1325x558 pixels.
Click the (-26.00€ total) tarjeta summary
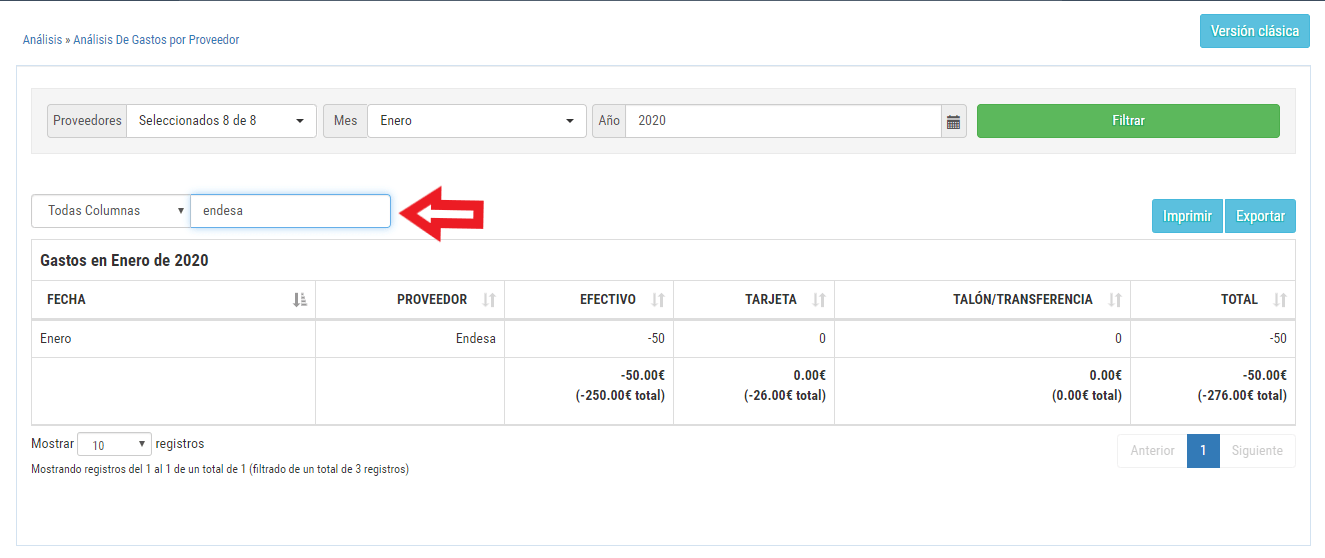click(x=784, y=396)
